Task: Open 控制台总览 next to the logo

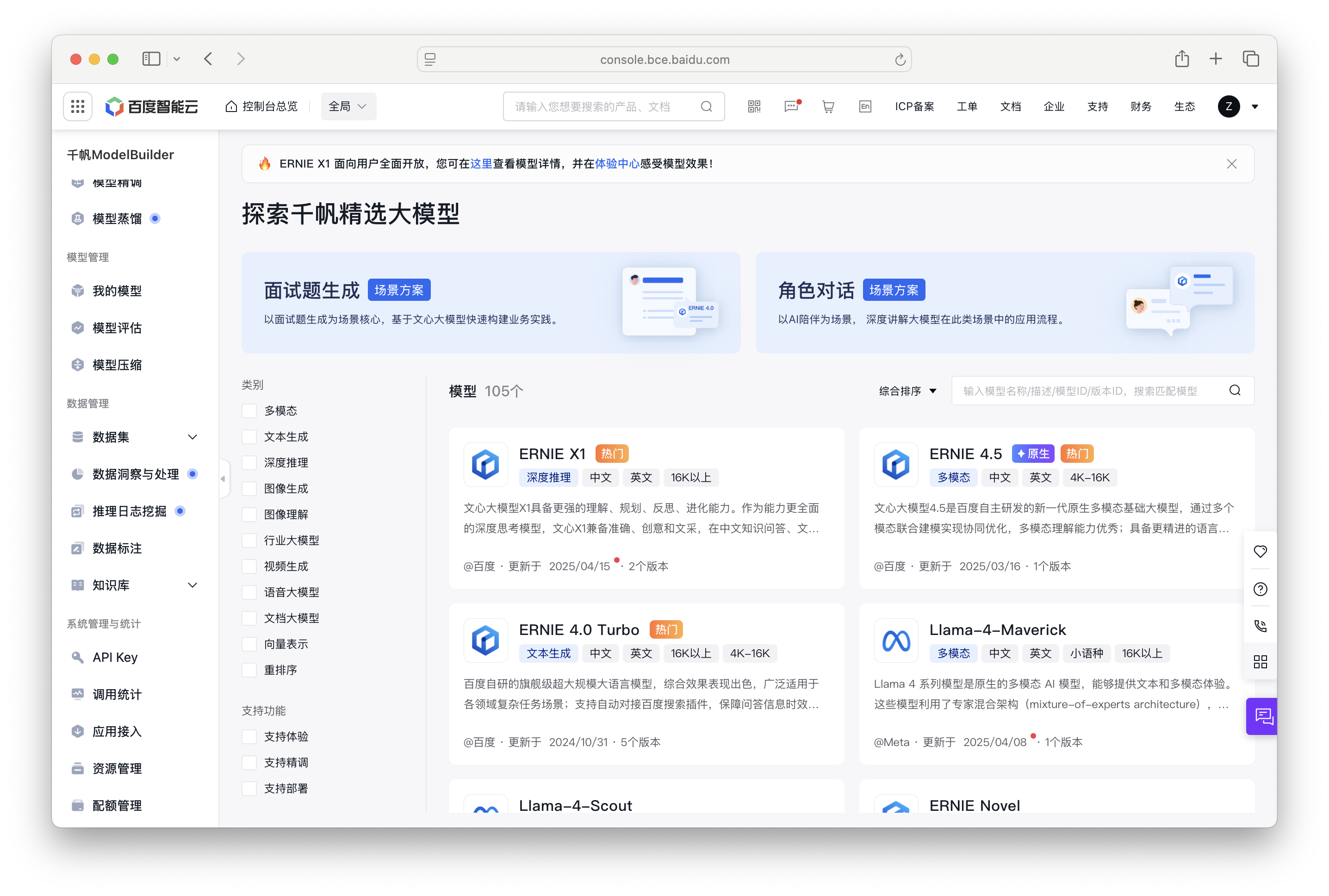Action: (269, 106)
